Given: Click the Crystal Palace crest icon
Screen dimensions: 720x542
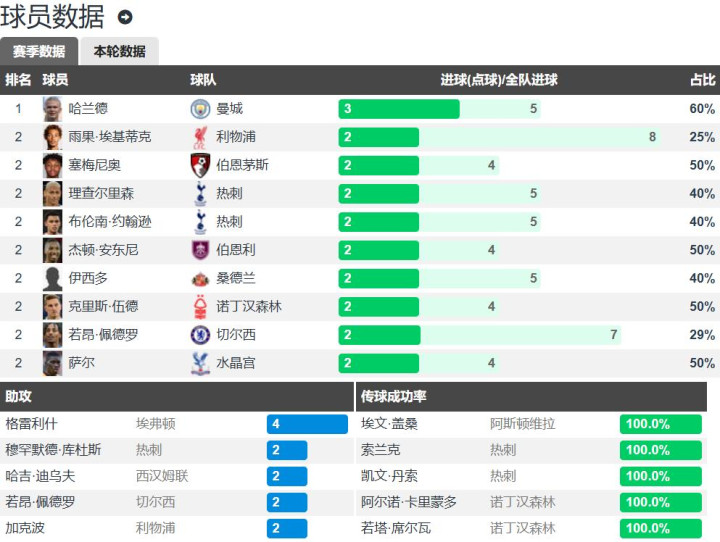Looking at the screenshot, I should click(x=199, y=363).
